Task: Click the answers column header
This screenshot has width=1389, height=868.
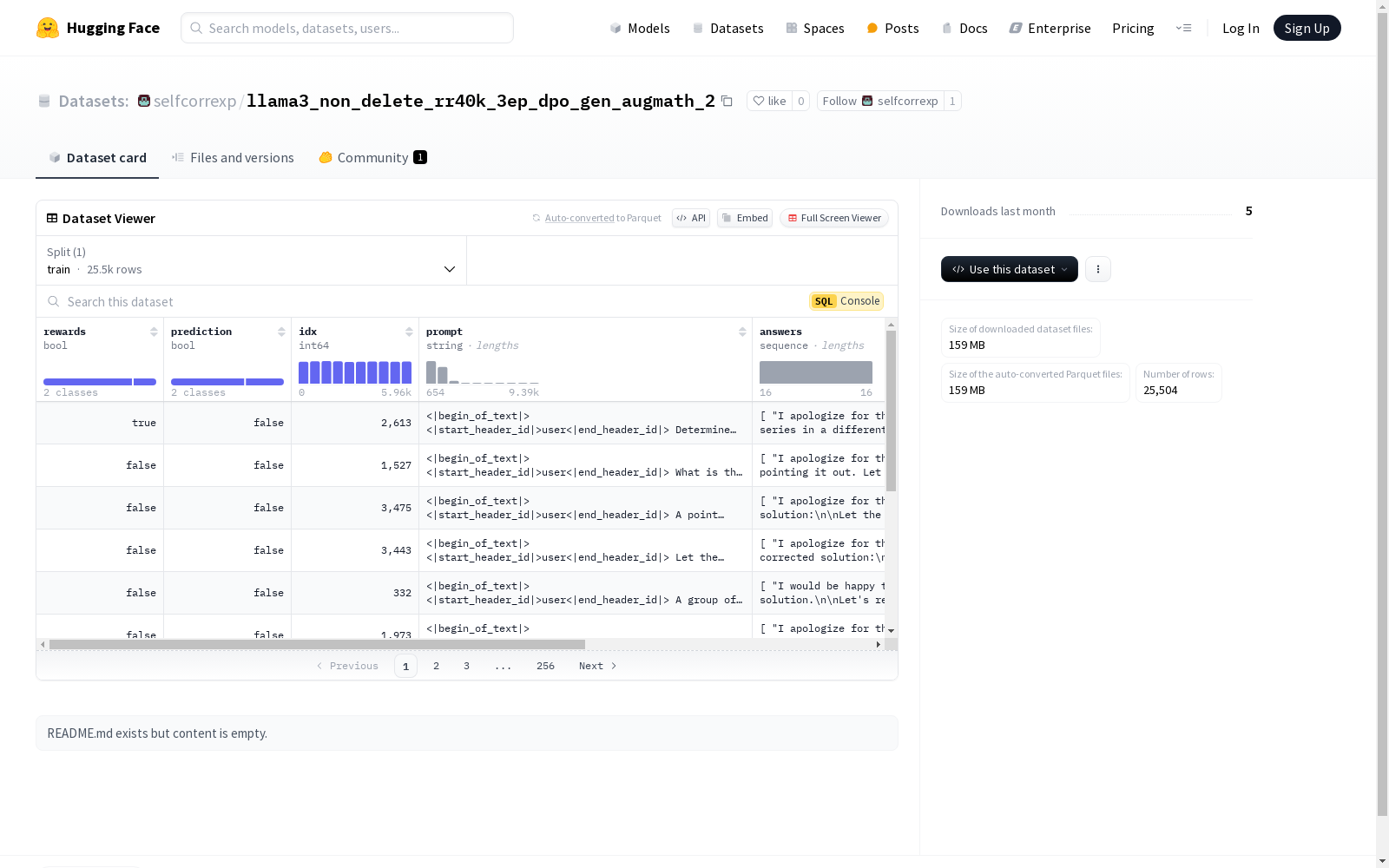Action: [x=819, y=358]
